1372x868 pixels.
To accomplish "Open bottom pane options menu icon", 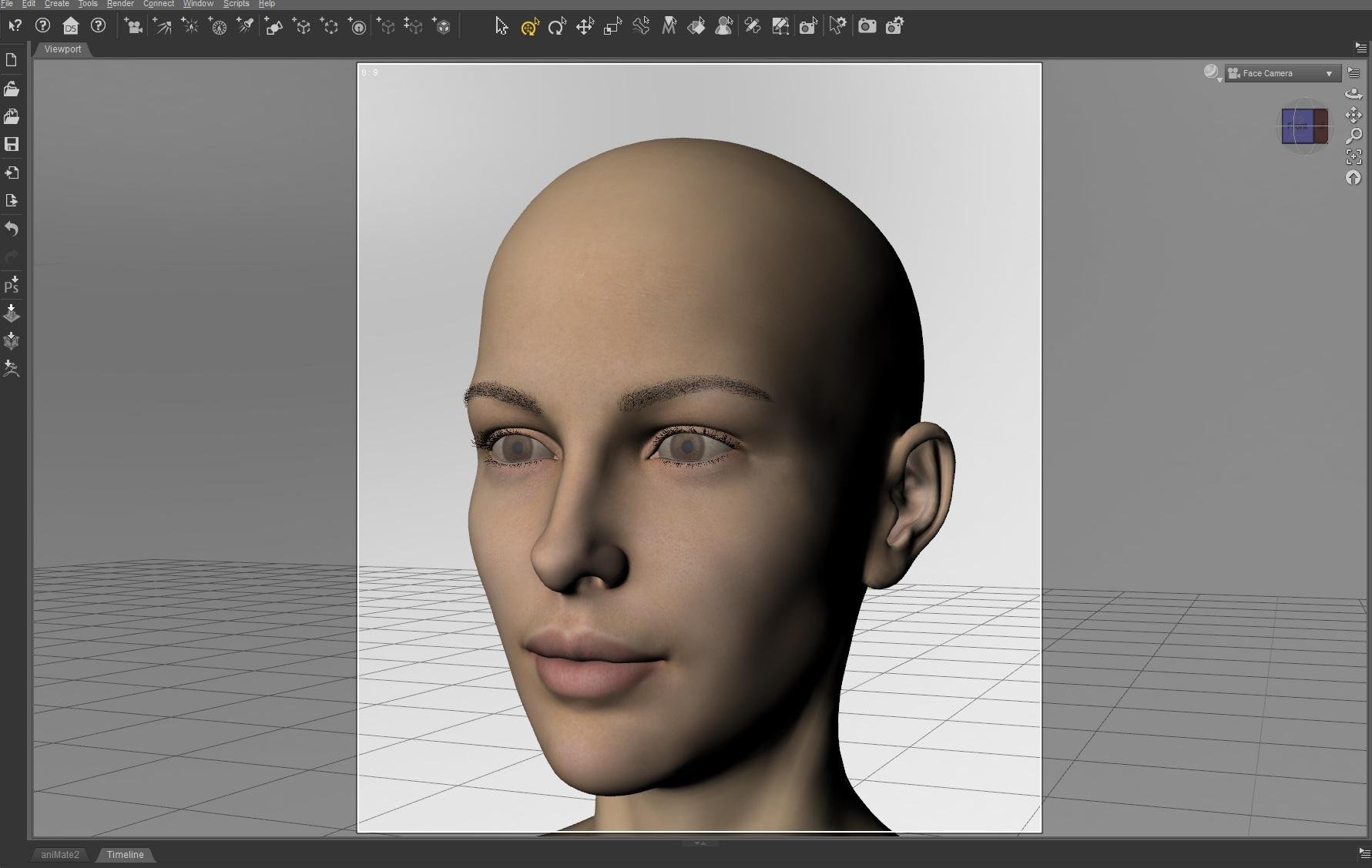I will click(x=1364, y=853).
